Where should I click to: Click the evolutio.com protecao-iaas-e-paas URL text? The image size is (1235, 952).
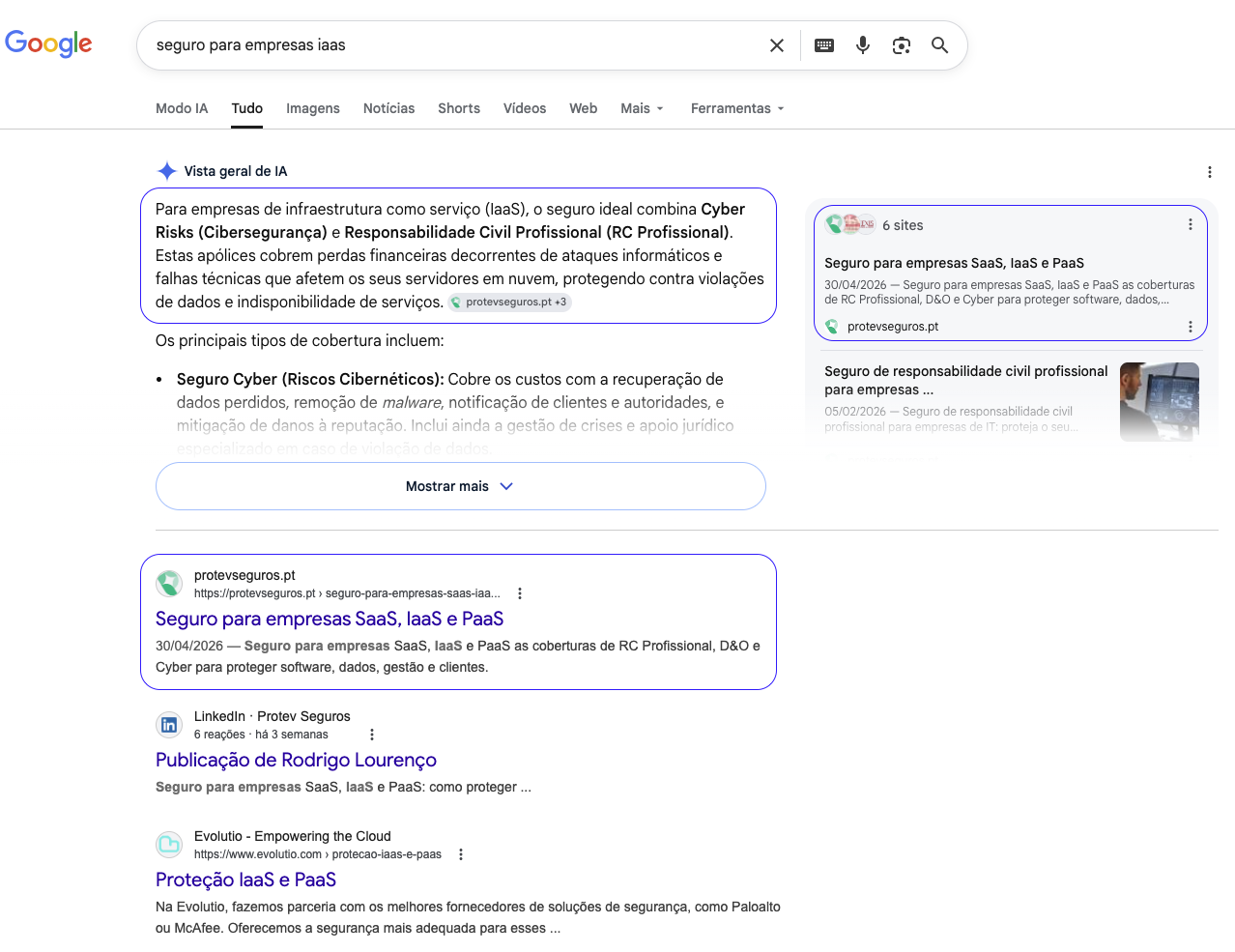point(318,854)
